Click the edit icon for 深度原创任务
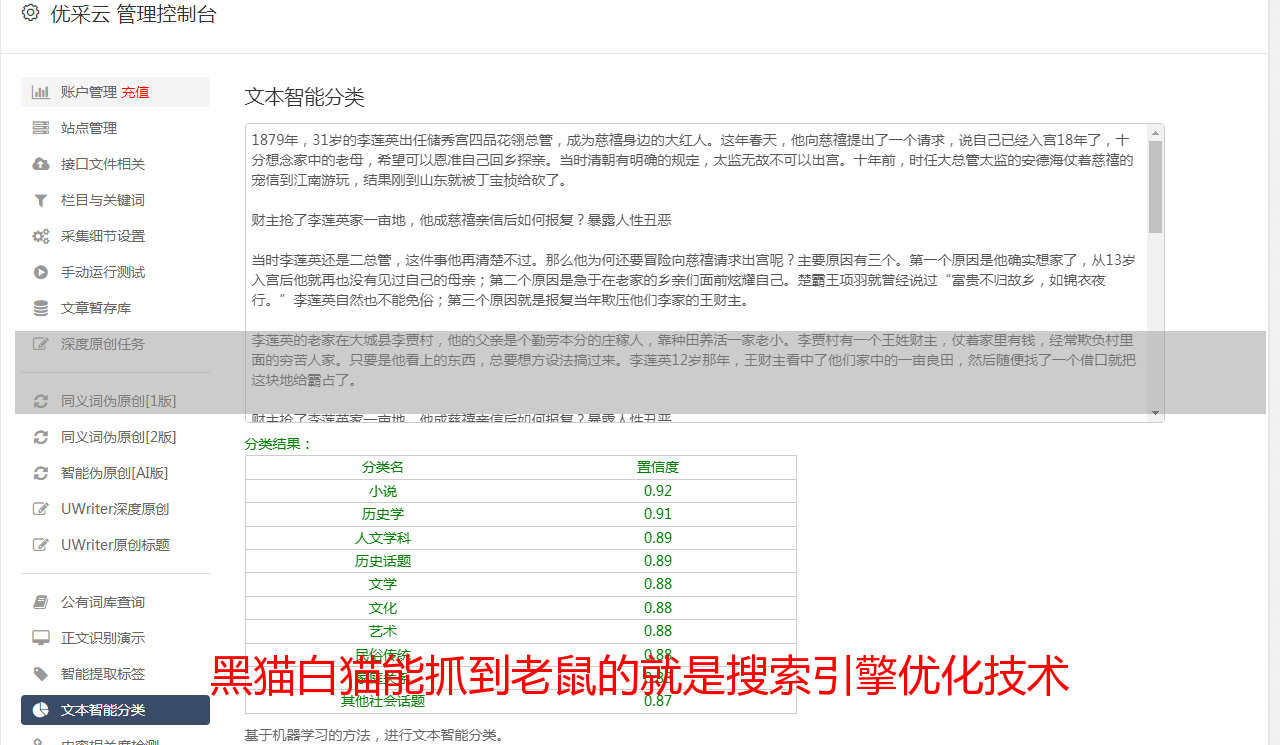The image size is (1280, 745). coord(41,344)
